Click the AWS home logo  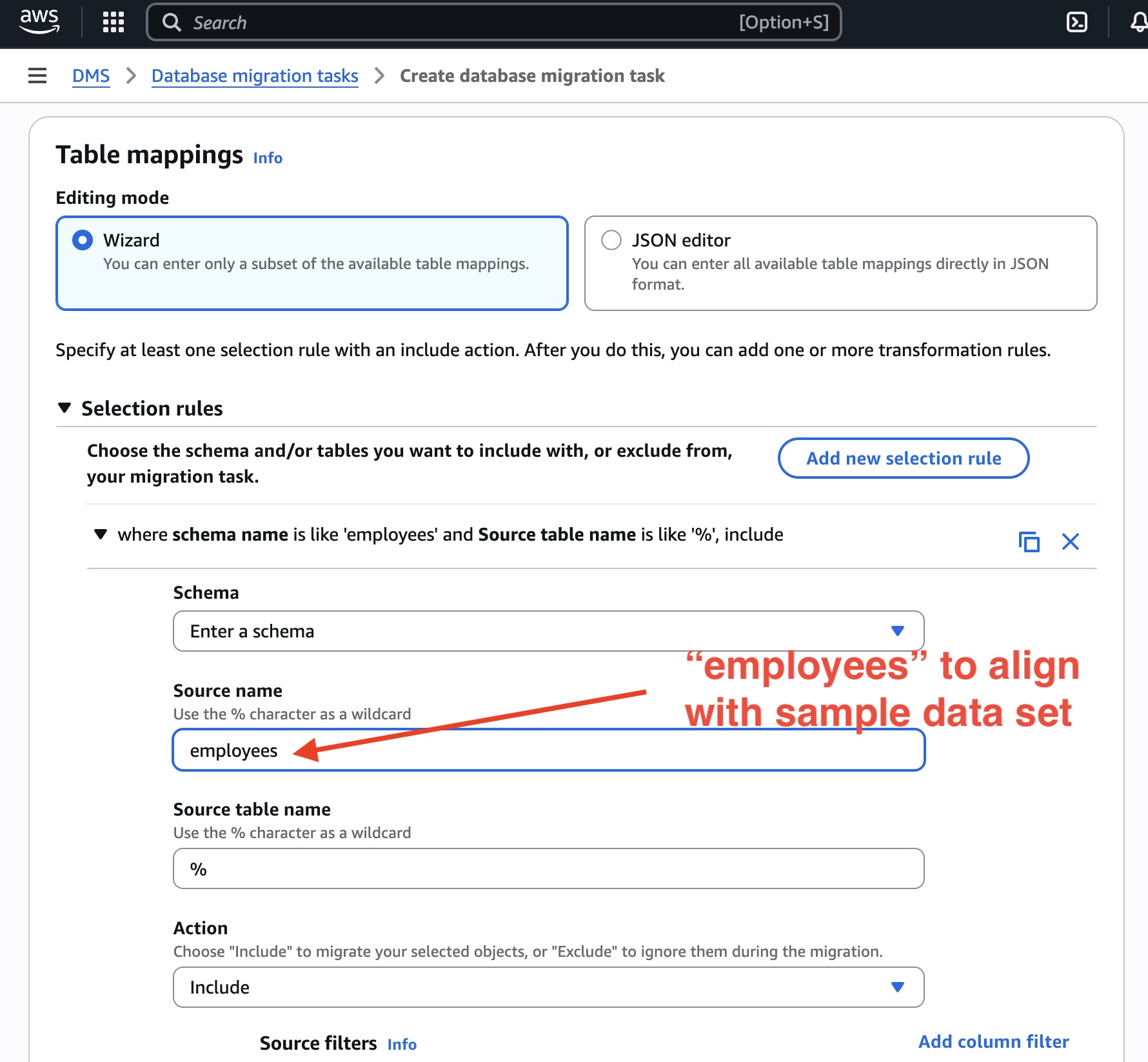(x=39, y=21)
